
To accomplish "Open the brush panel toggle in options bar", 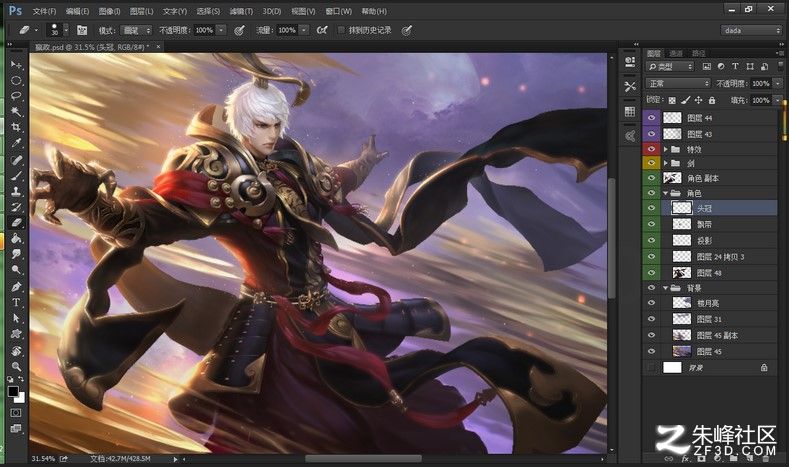I will [82, 31].
